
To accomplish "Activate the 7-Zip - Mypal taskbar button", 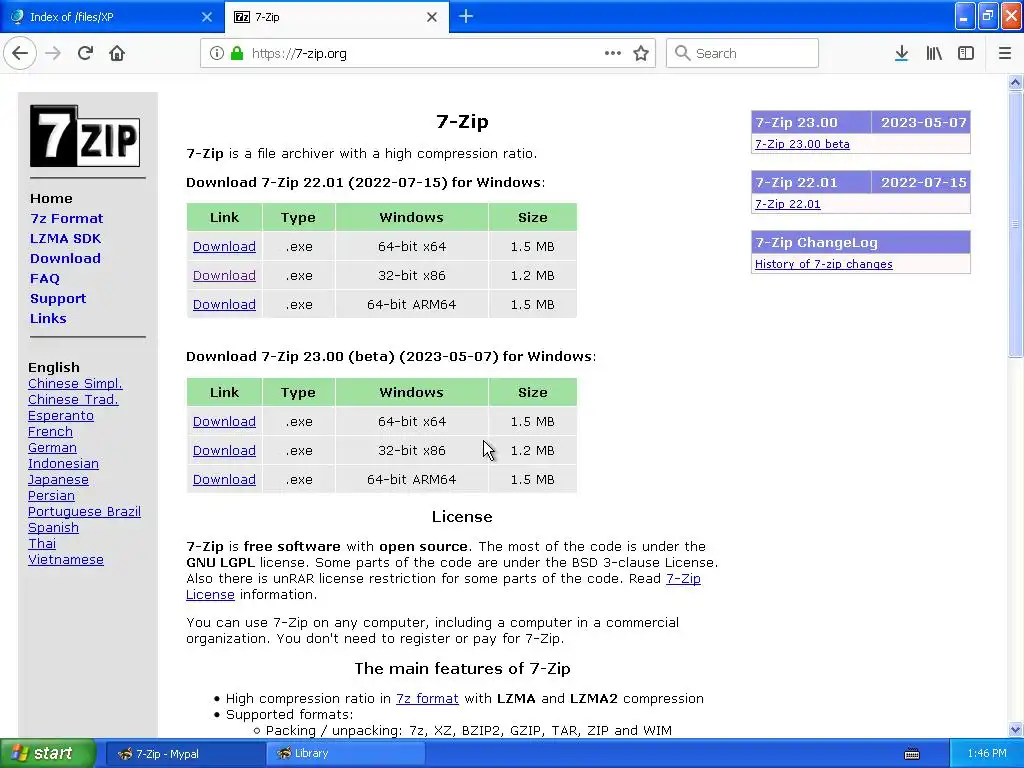I will click(x=184, y=754).
